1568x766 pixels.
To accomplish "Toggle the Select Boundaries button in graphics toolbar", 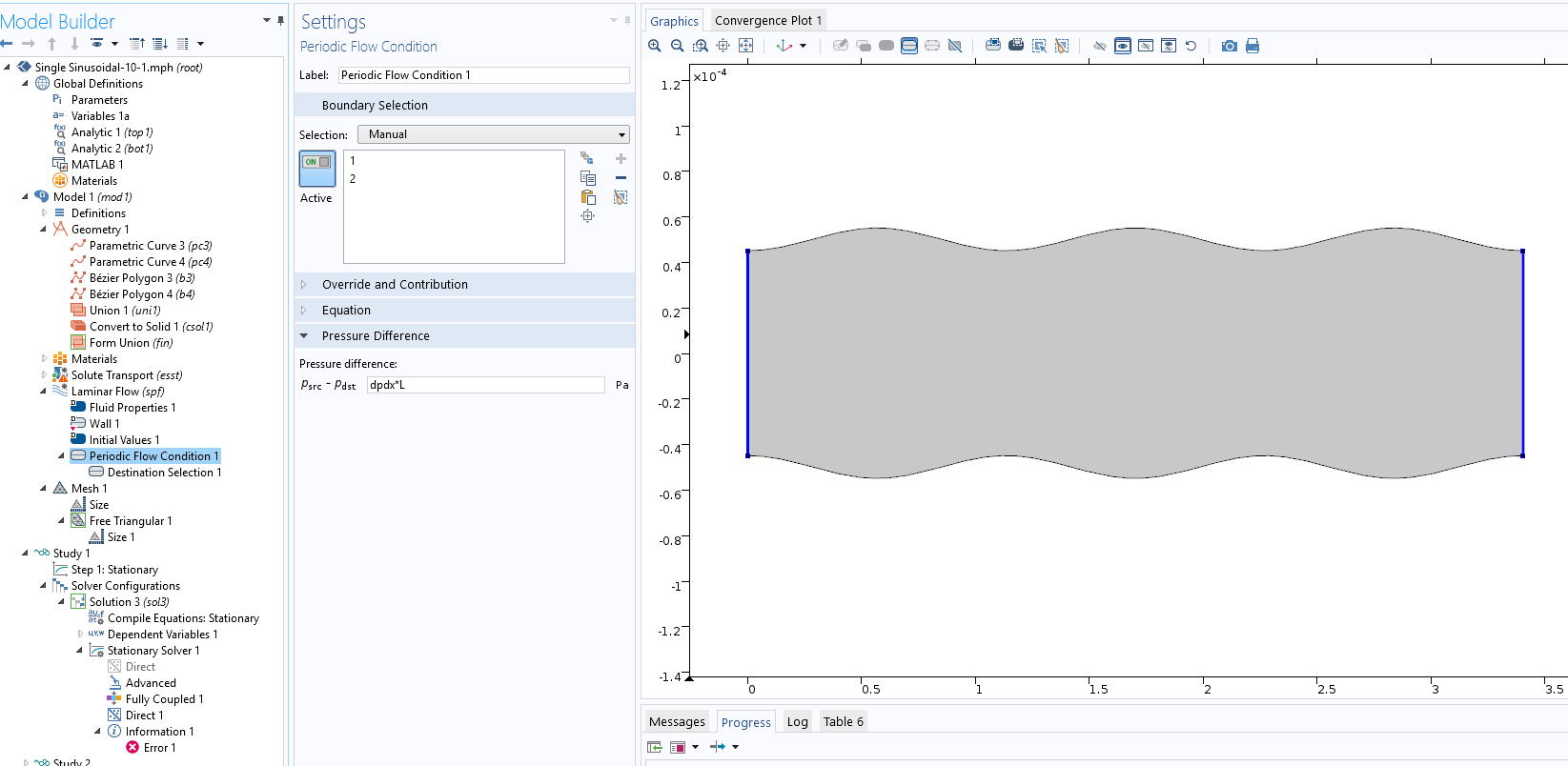I will point(909,46).
